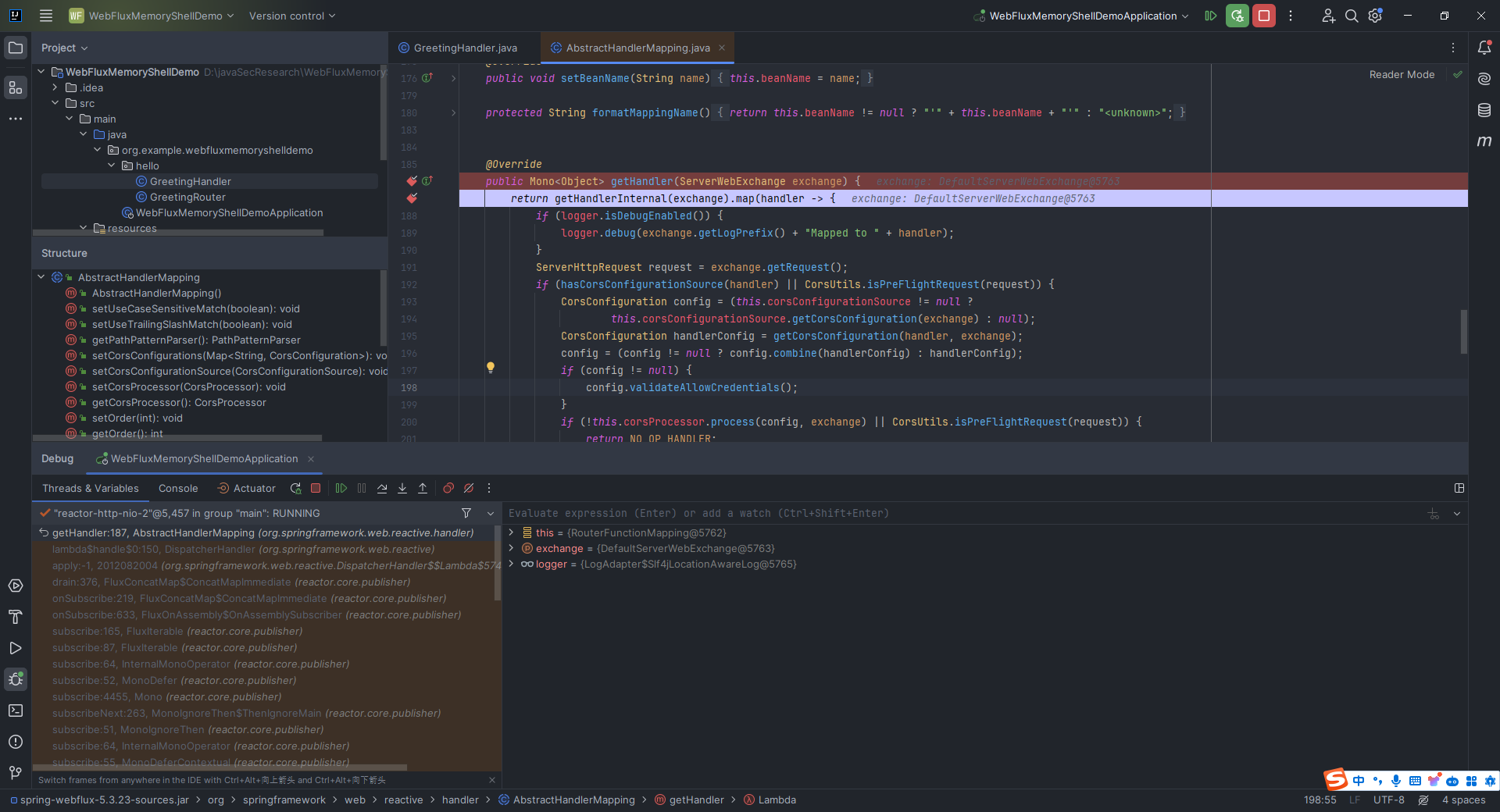Open Database tool window icon
This screenshot has width=1500, height=812.
coord(1484,110)
